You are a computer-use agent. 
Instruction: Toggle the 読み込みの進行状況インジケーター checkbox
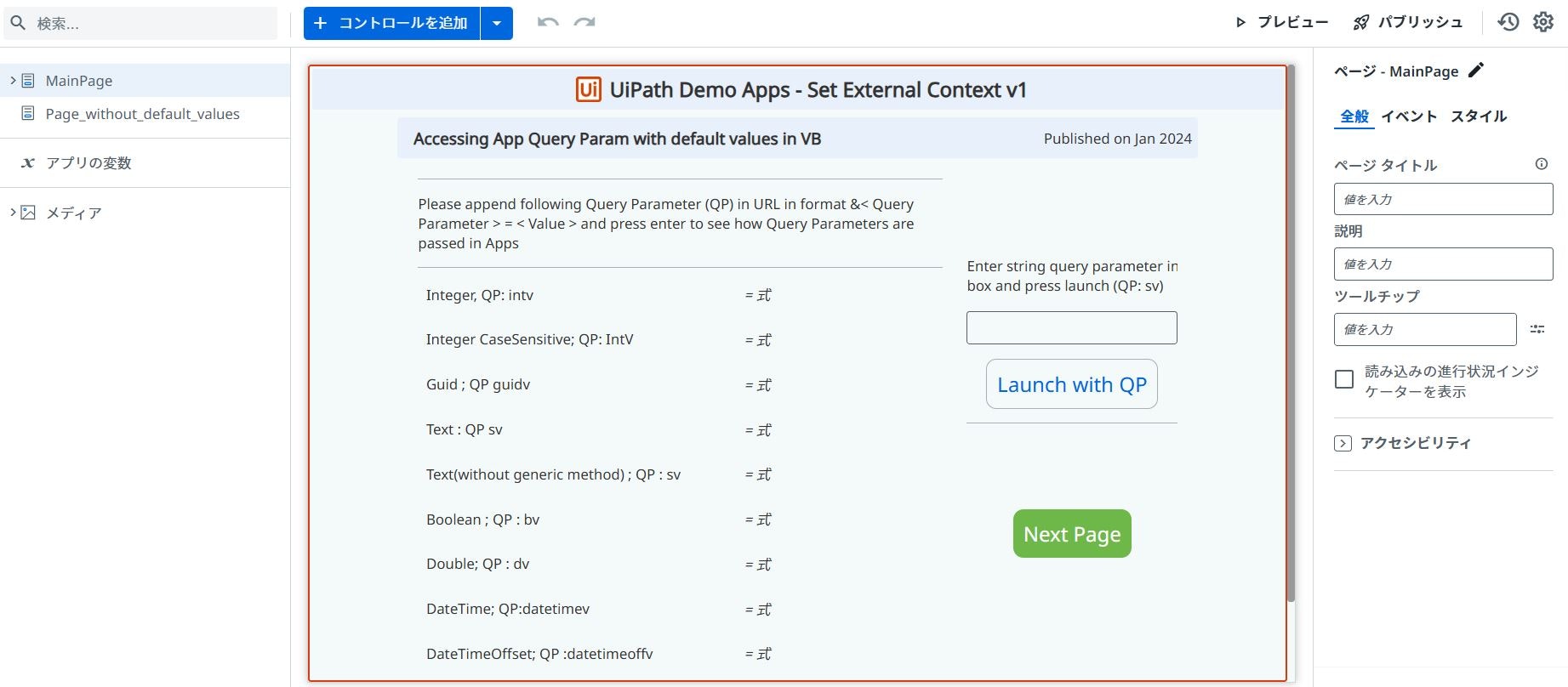click(x=1344, y=379)
